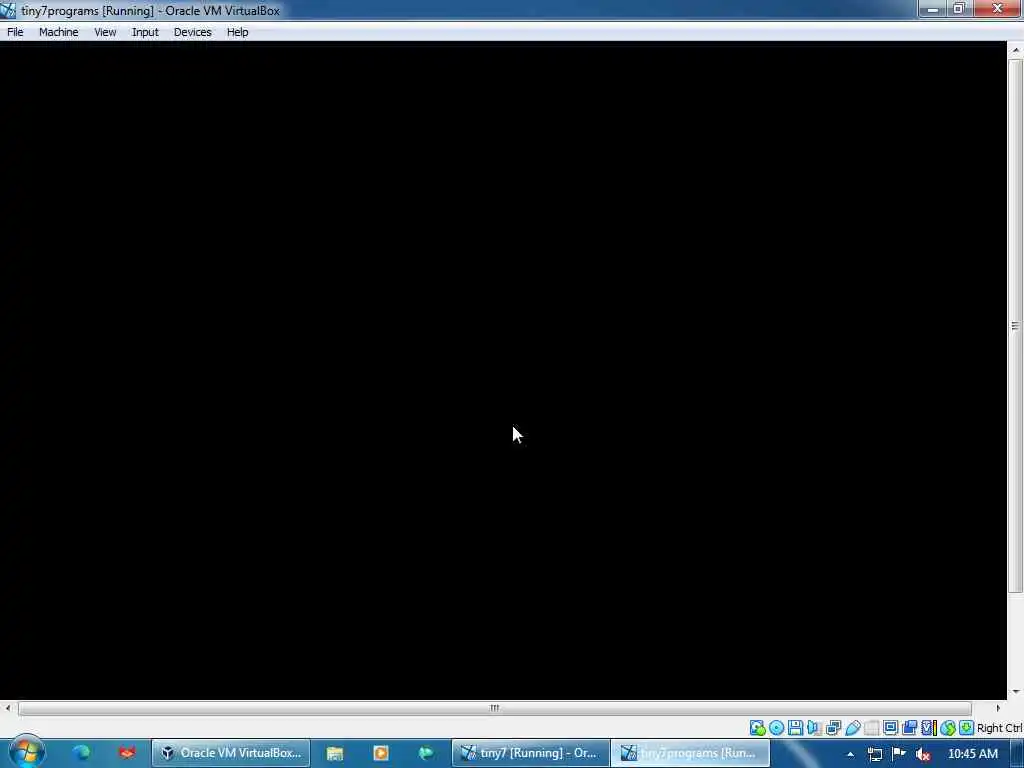This screenshot has width=1024, height=768.
Task: Open the Input menu
Action: click(145, 32)
